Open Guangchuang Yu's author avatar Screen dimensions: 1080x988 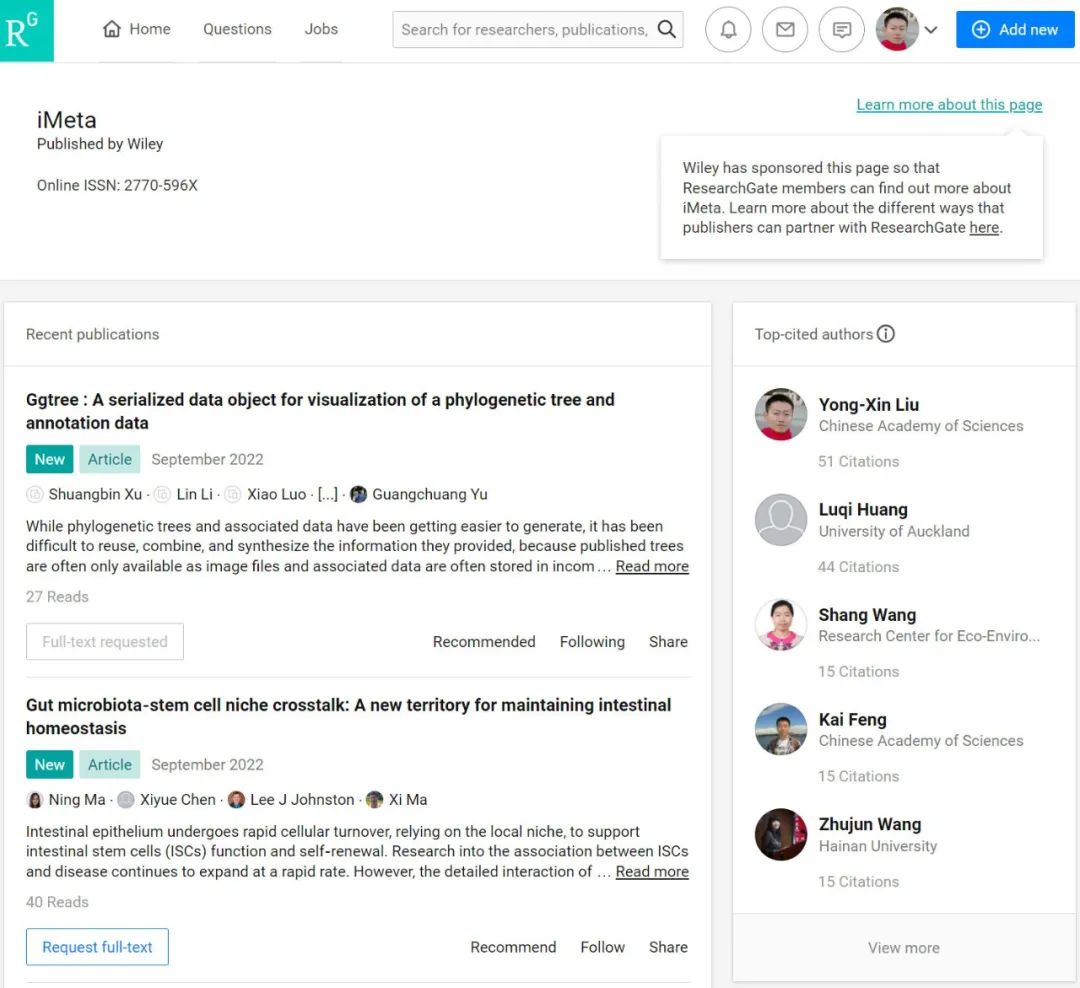[358, 494]
